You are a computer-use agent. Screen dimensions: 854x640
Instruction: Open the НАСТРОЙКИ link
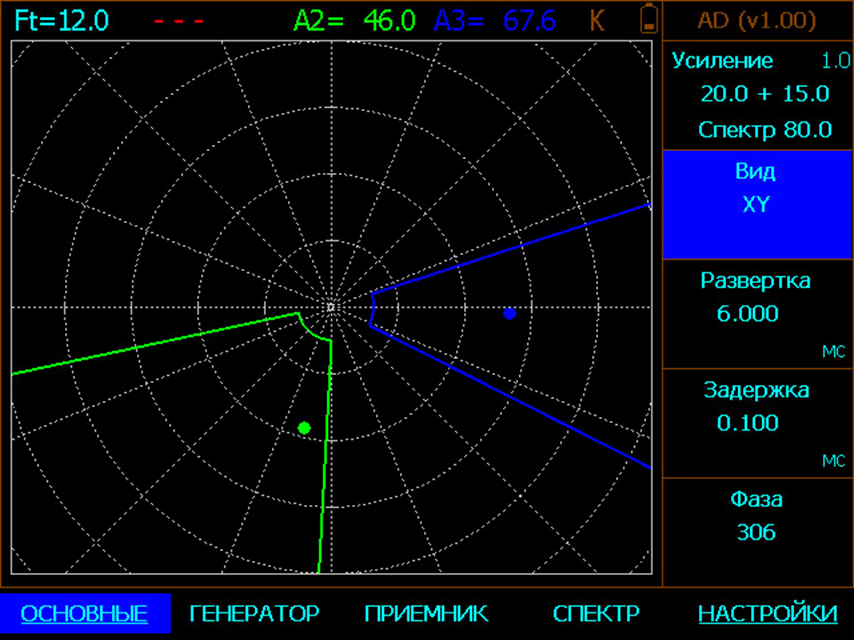767,613
